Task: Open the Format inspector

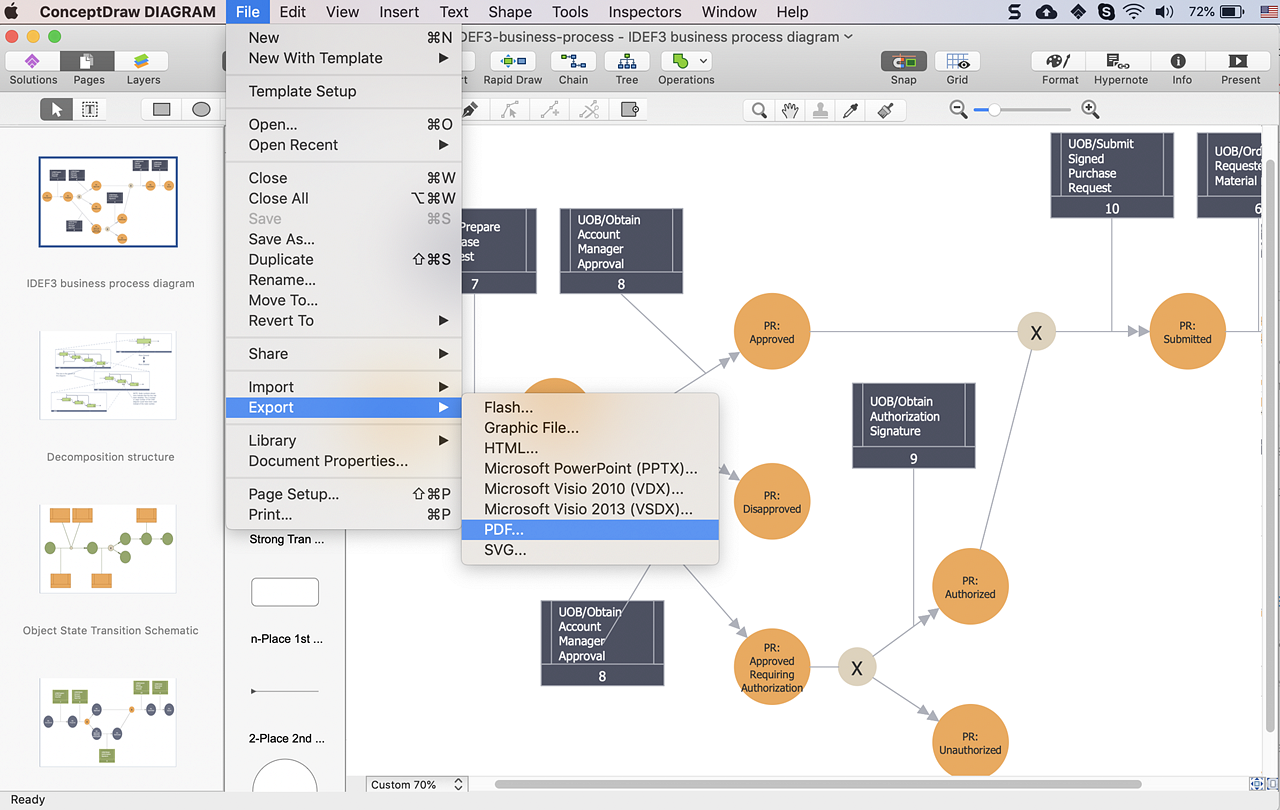Action: pos(1059,62)
